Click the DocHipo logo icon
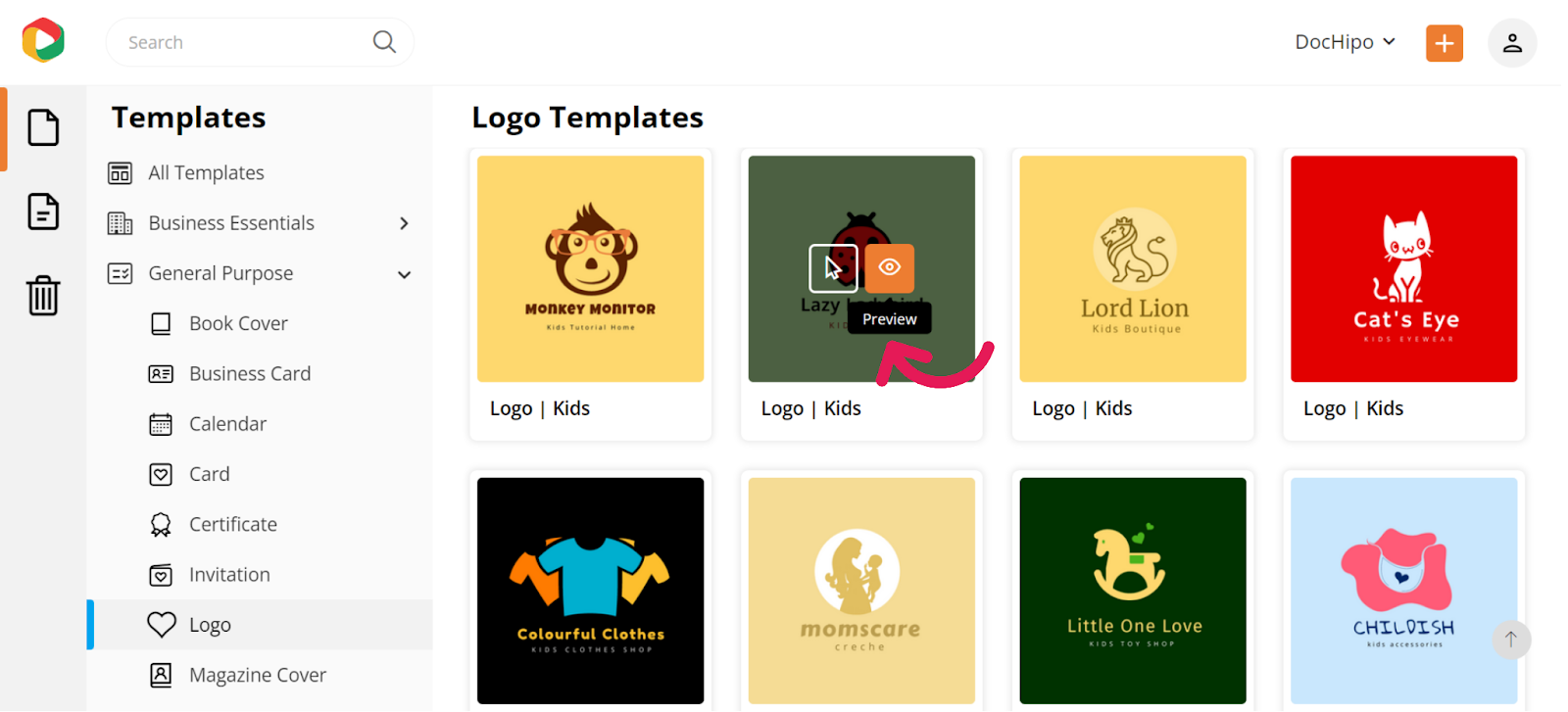1568x712 pixels. pos(43,40)
